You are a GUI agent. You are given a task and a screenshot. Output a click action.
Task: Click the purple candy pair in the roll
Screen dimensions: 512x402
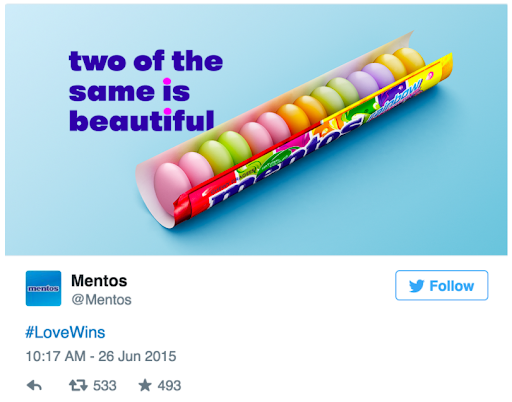(371, 79)
